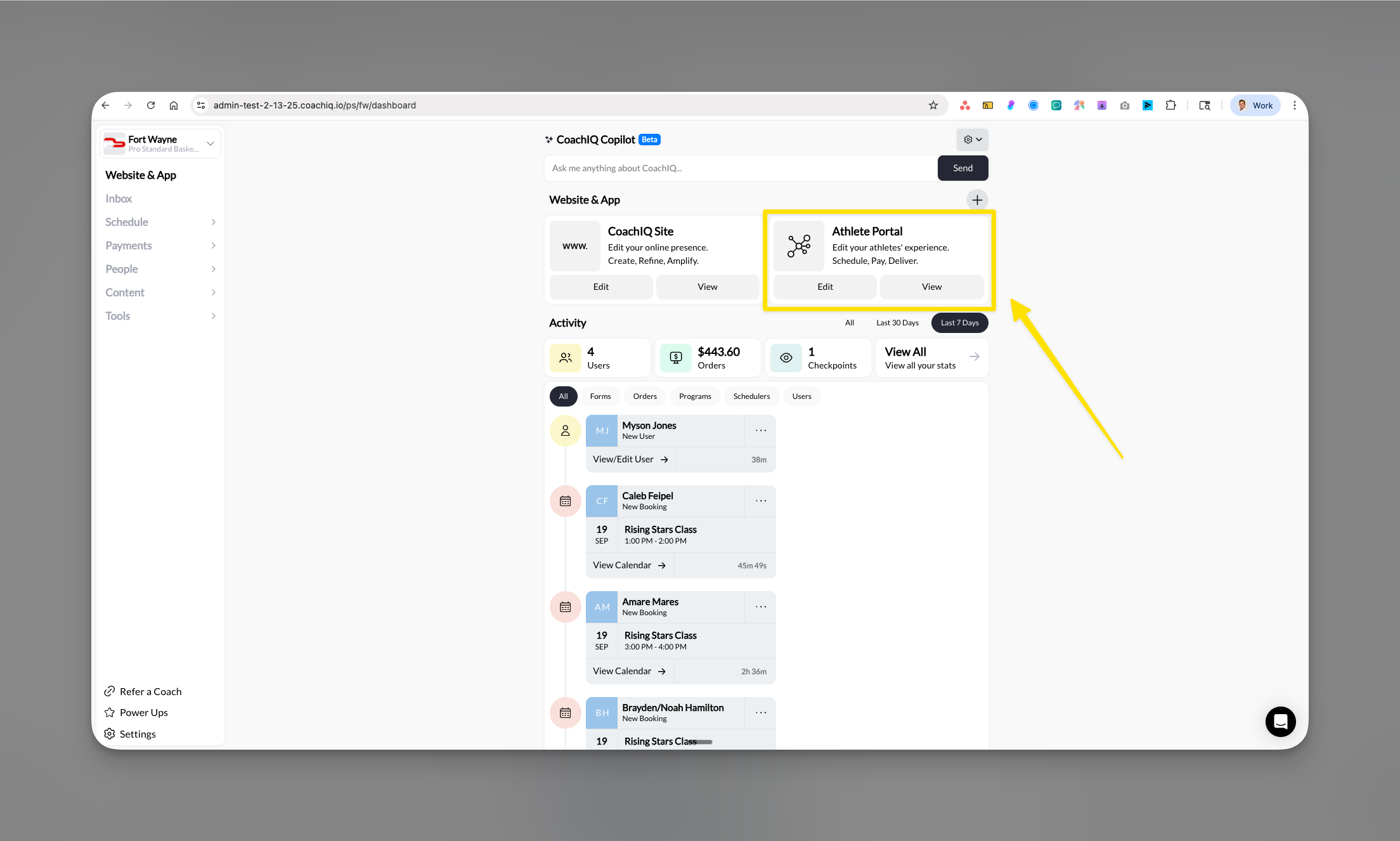Open the chat support bubble icon

point(1280,722)
